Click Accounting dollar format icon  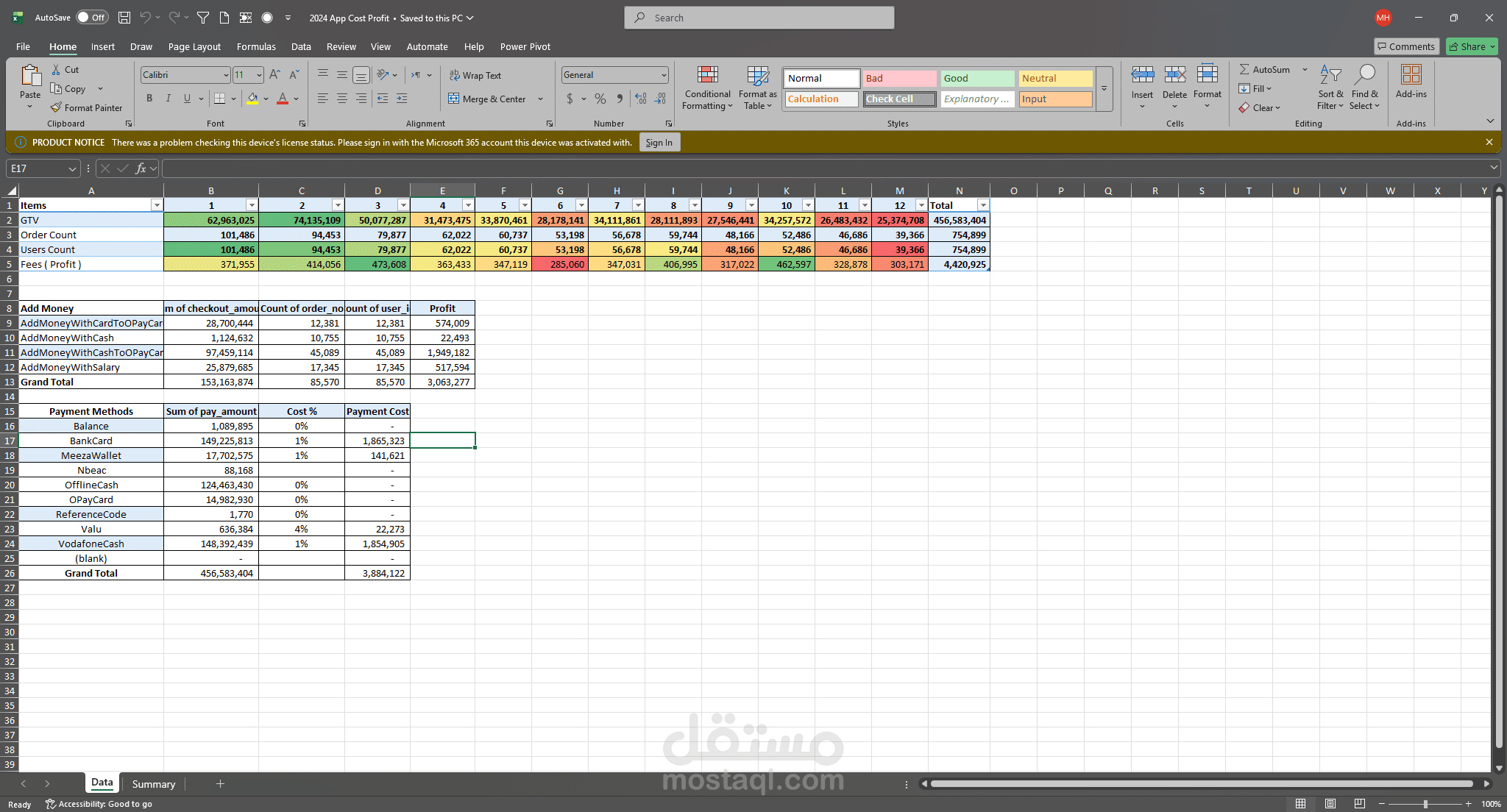(570, 99)
